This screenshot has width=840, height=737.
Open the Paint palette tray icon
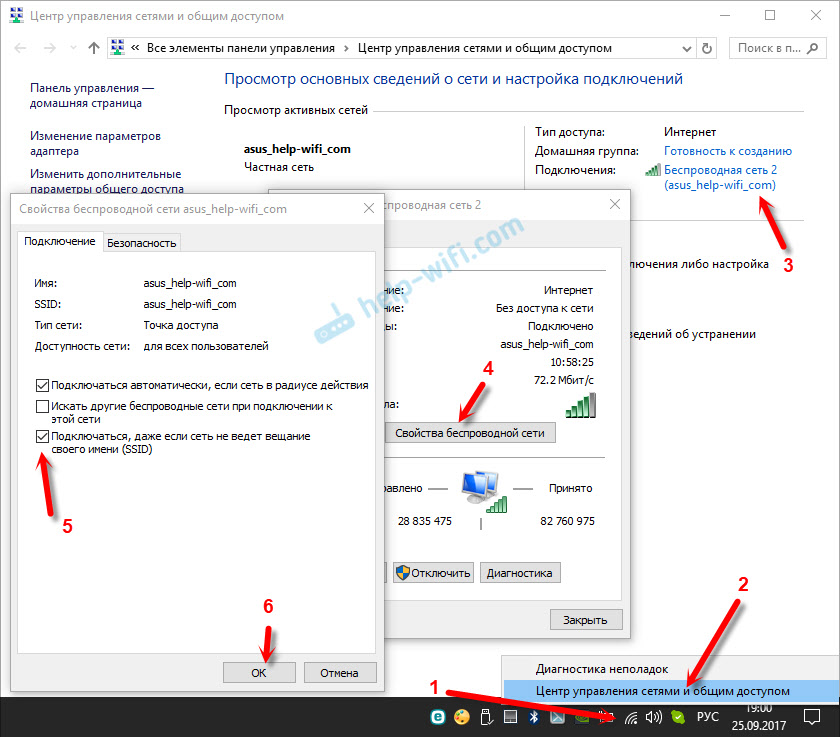462,717
